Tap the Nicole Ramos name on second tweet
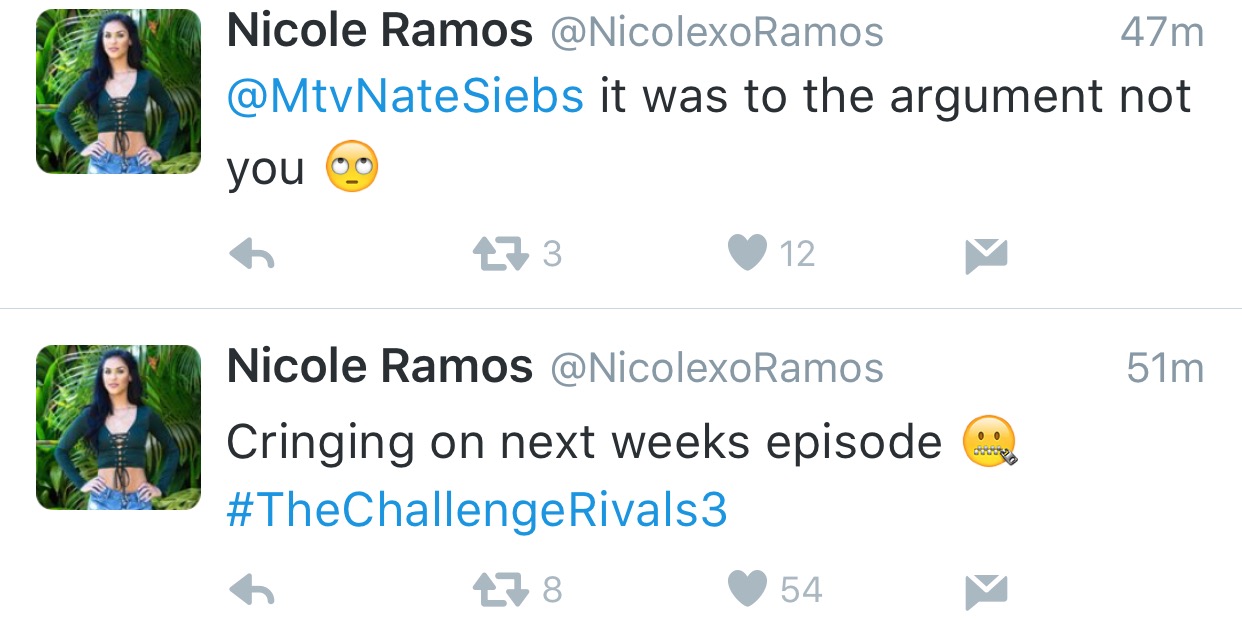This screenshot has height=625, width=1242. (x=380, y=368)
